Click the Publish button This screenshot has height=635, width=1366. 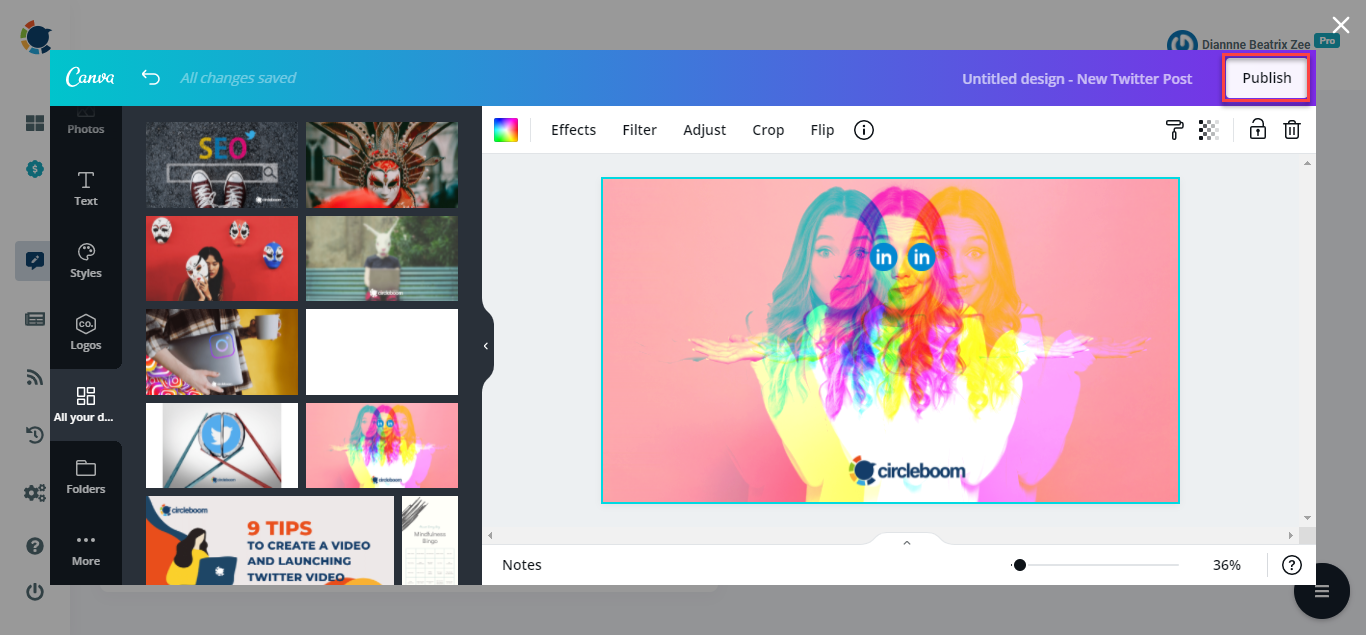coord(1266,77)
